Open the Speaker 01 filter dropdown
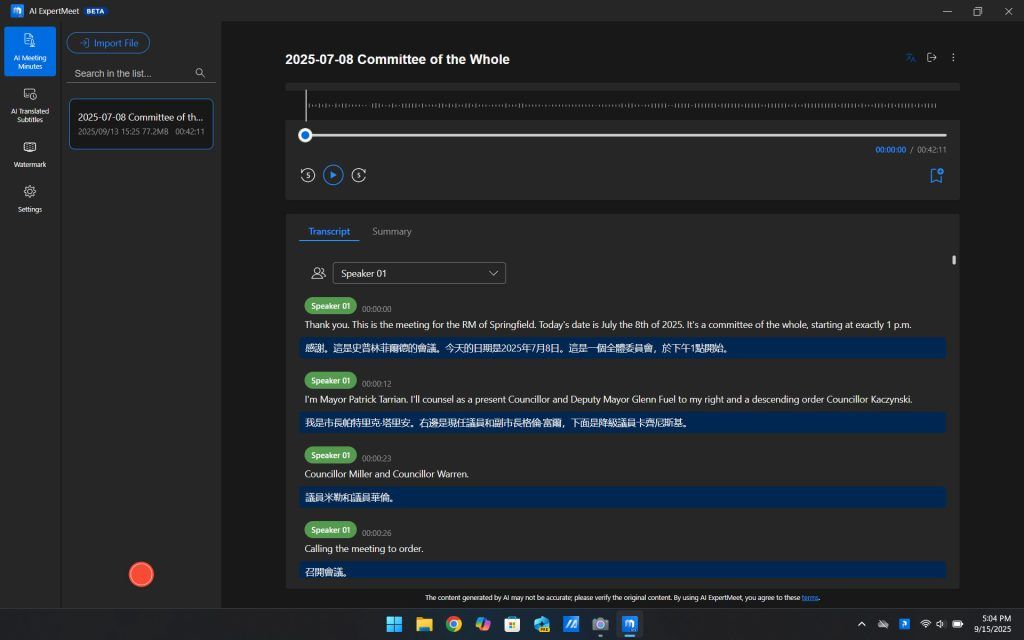The image size is (1024, 640). tap(419, 273)
